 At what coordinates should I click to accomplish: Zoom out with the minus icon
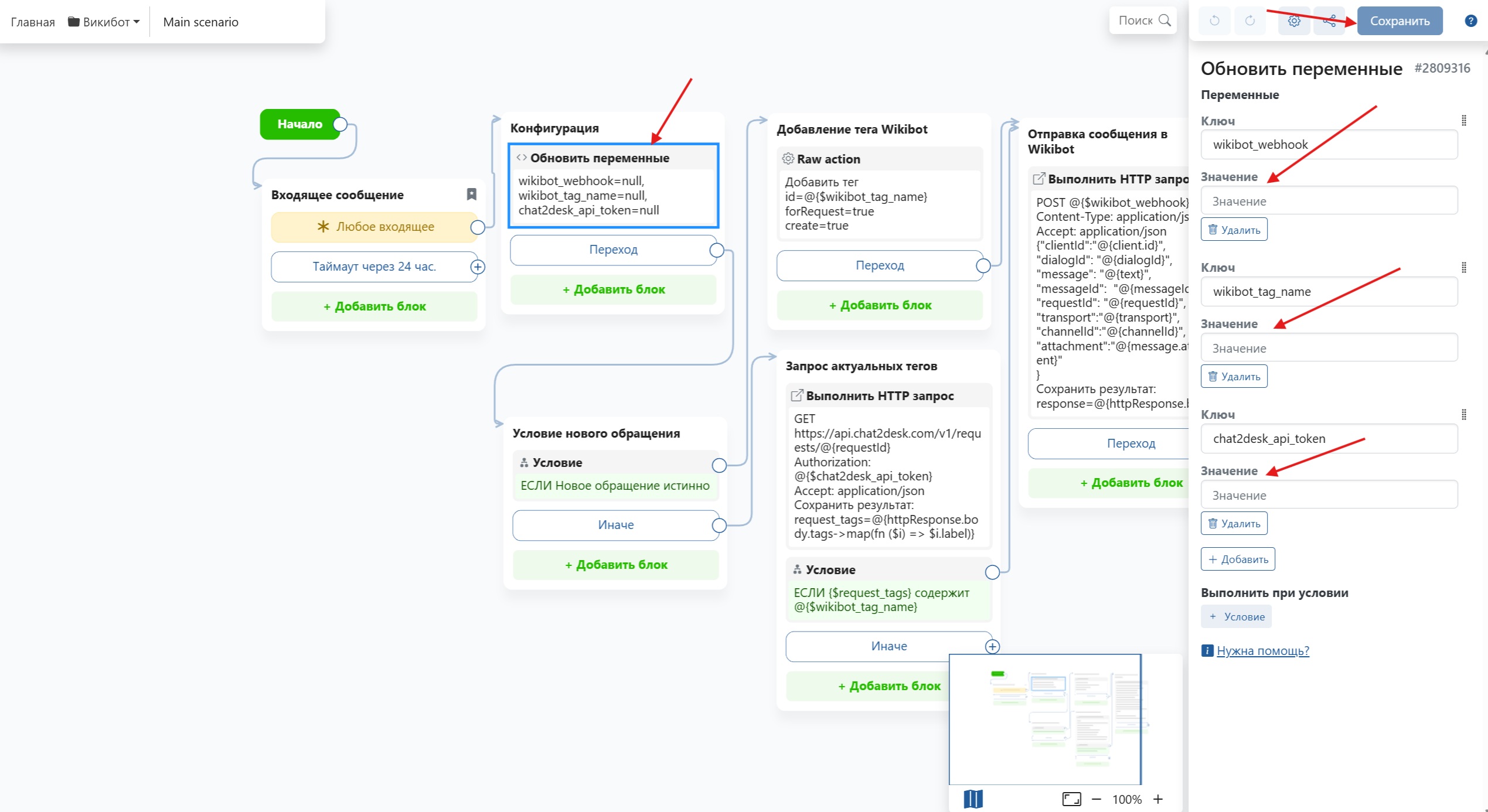tap(1097, 799)
